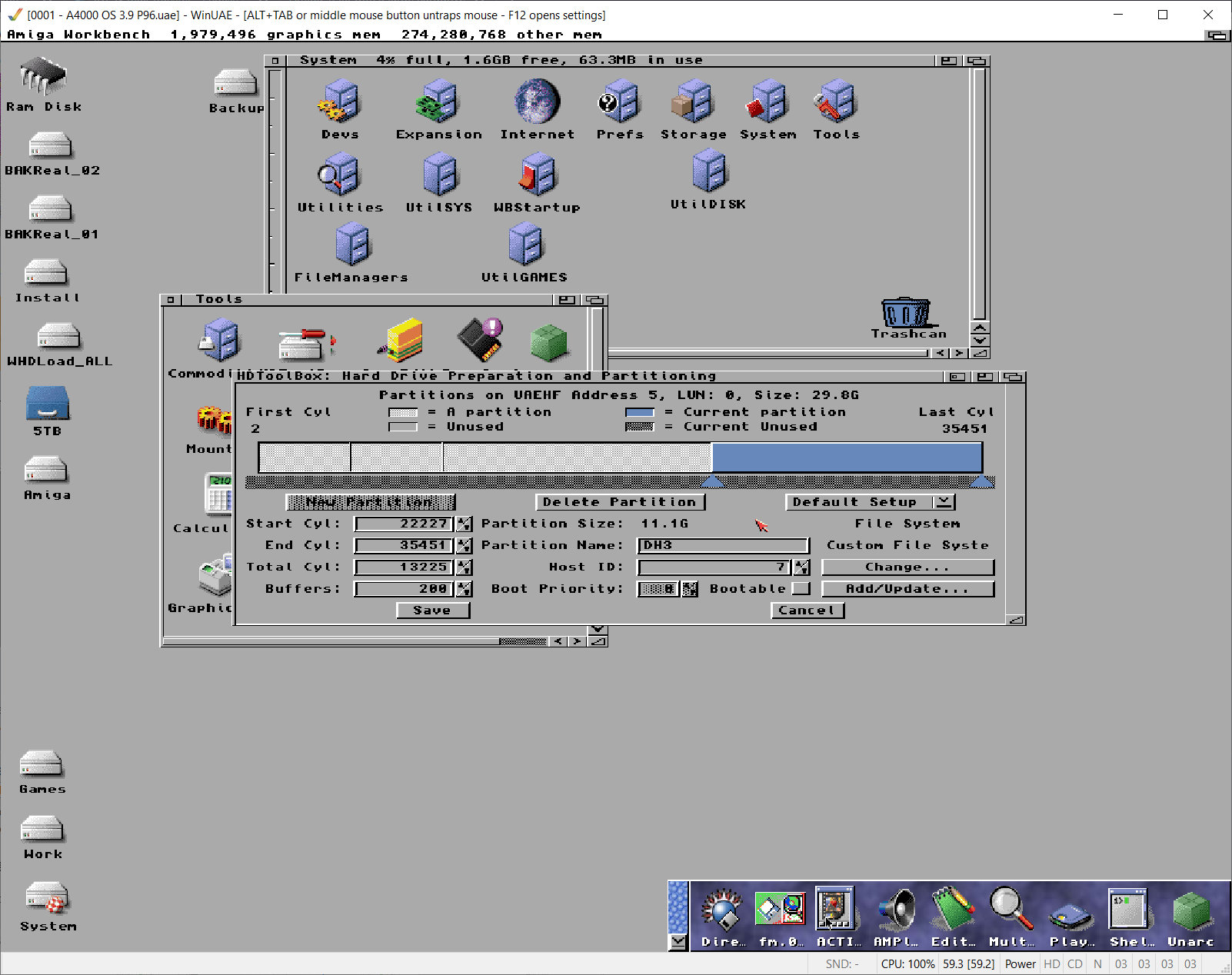Screen dimensions: 1232x975
Task: Adjust Buffers stepper arrows
Action: tap(464, 588)
